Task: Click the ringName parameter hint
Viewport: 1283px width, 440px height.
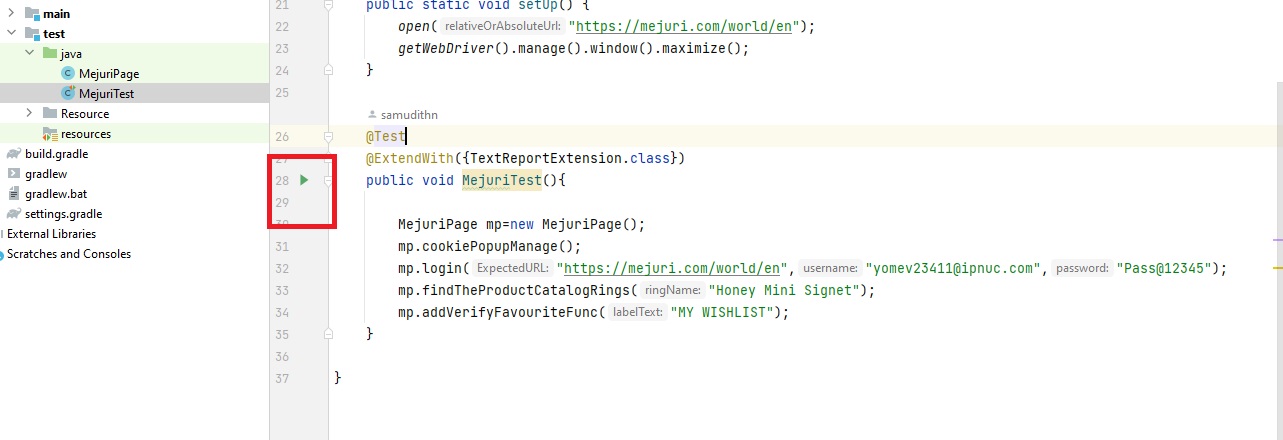Action: coord(672,290)
